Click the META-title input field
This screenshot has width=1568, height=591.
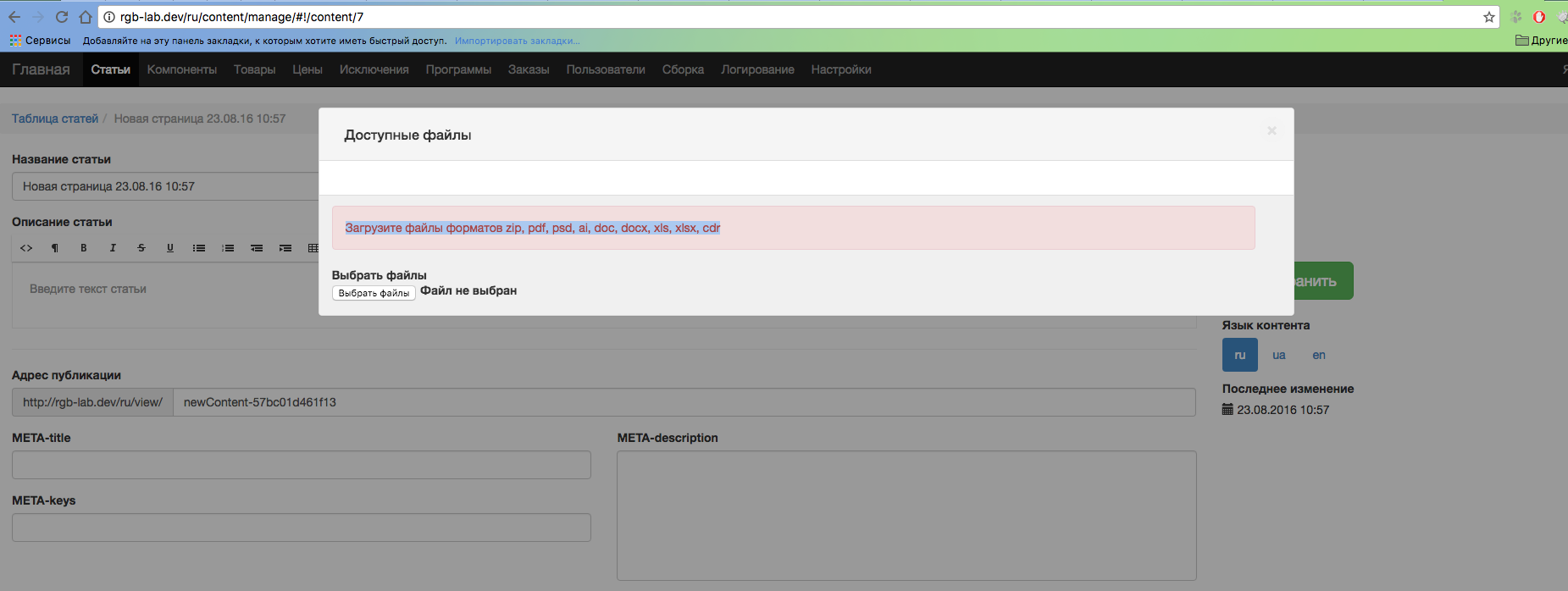click(x=301, y=465)
